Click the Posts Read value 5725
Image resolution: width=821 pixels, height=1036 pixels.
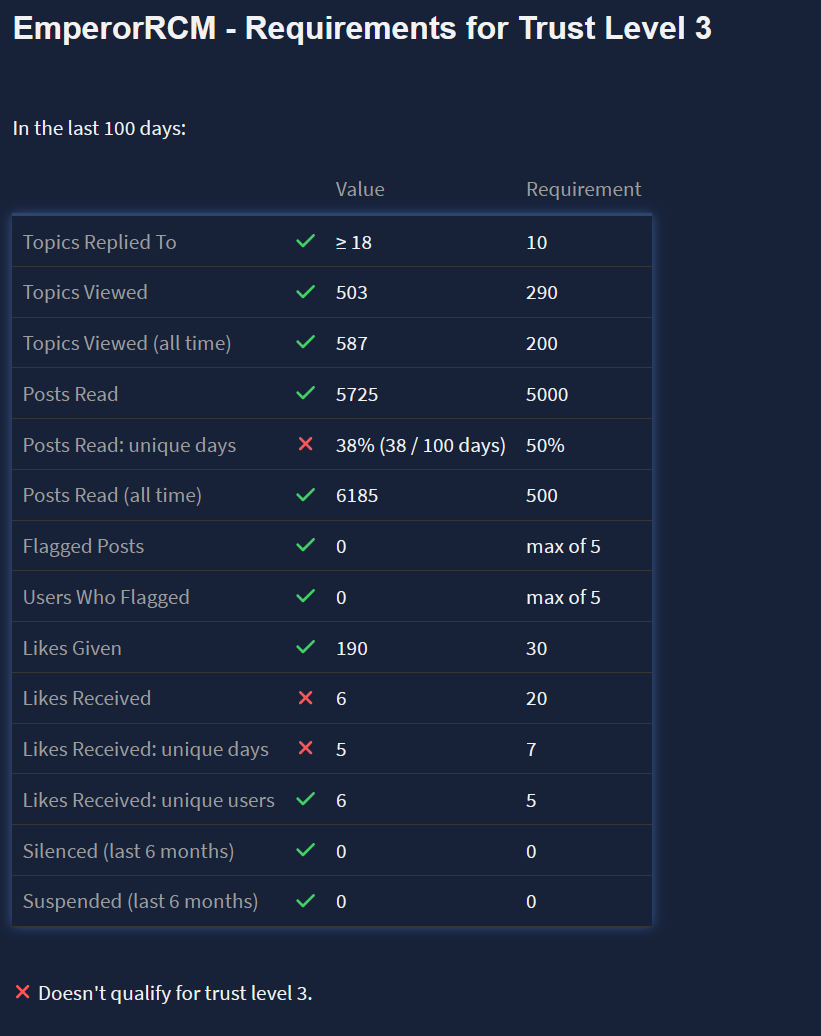(x=357, y=394)
